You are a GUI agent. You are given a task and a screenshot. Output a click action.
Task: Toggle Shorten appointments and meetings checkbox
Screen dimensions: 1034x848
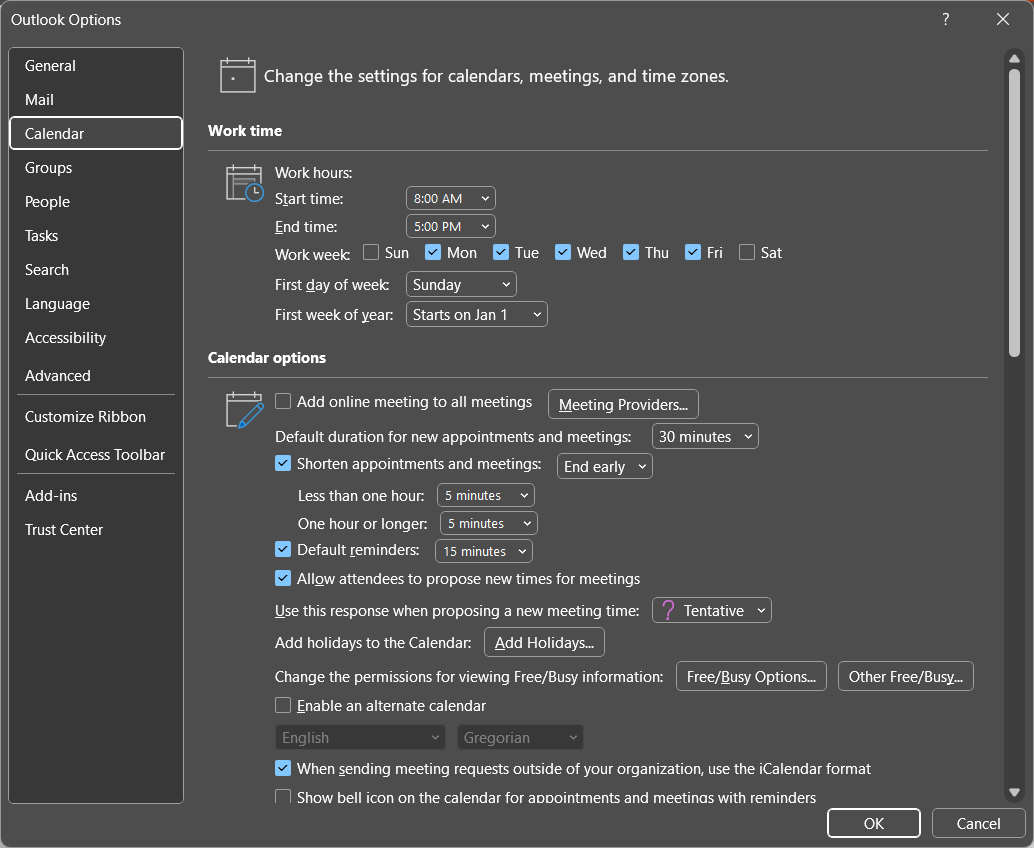(283, 463)
